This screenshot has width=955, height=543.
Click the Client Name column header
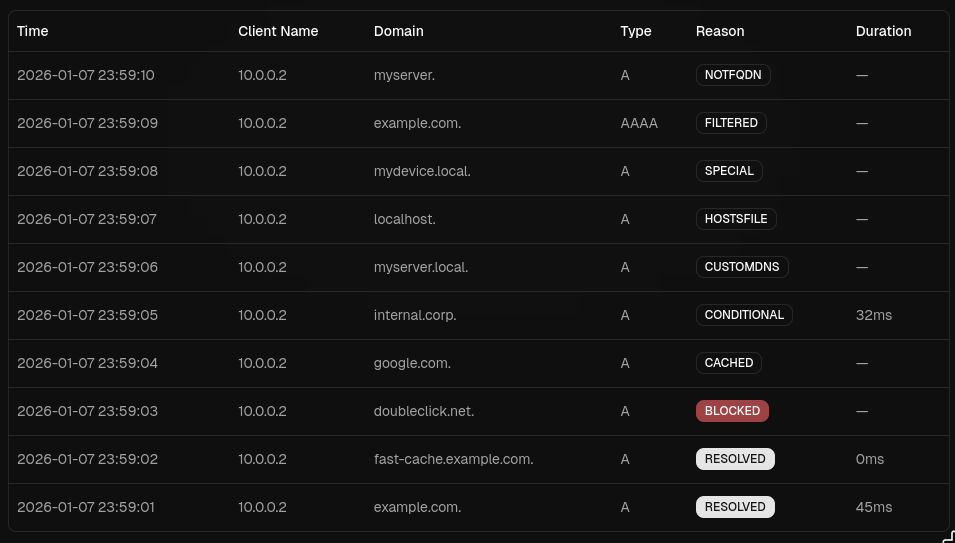(x=278, y=31)
